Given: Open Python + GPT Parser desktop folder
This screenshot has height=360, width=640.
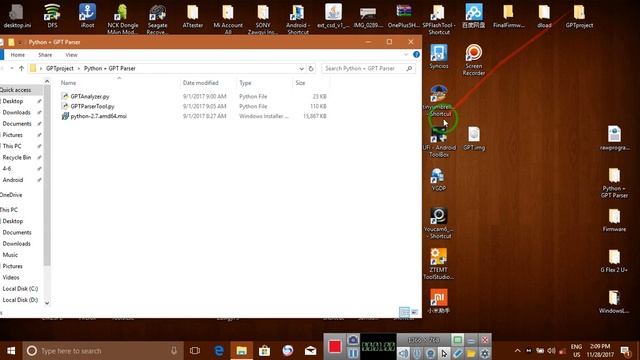Looking at the screenshot, I should pos(614,183).
